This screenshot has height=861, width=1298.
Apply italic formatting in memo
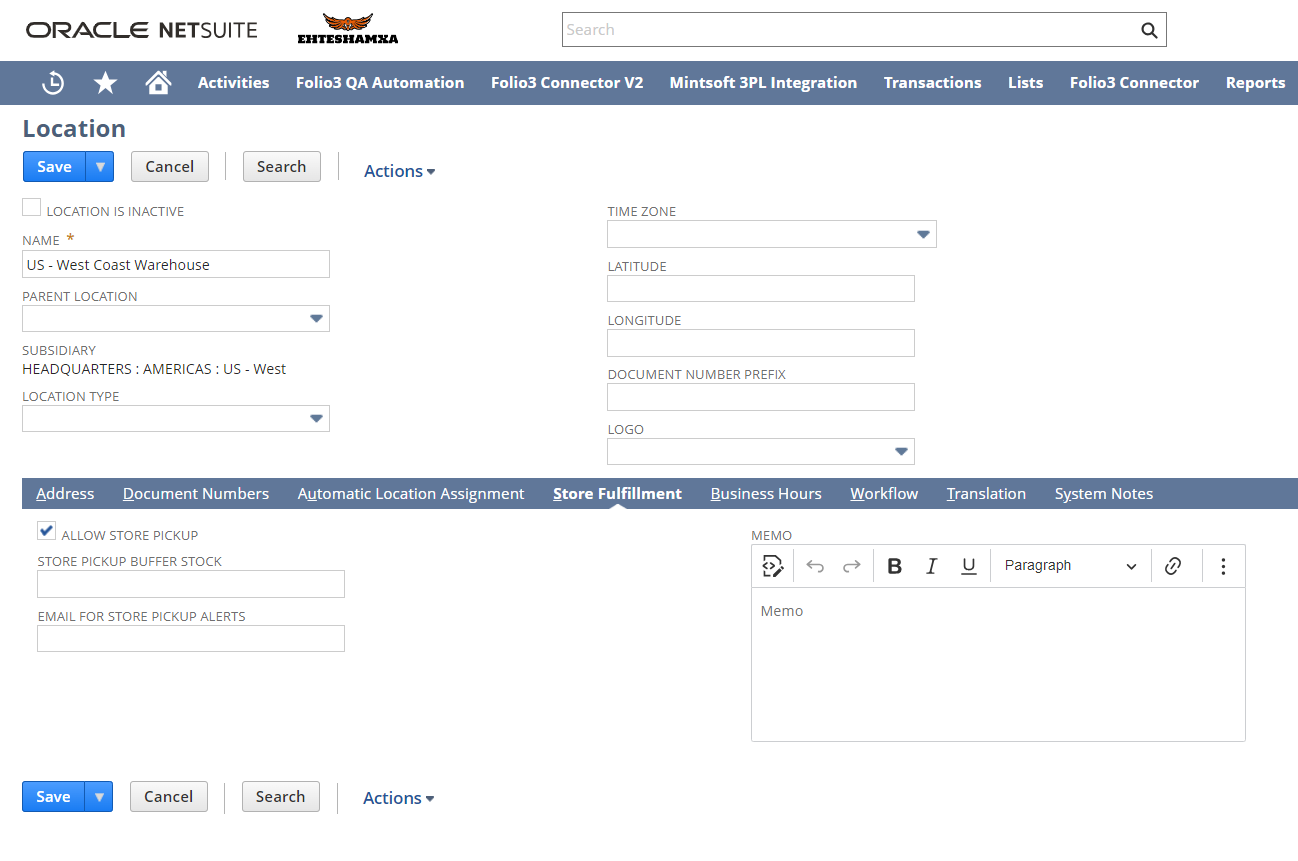931,566
